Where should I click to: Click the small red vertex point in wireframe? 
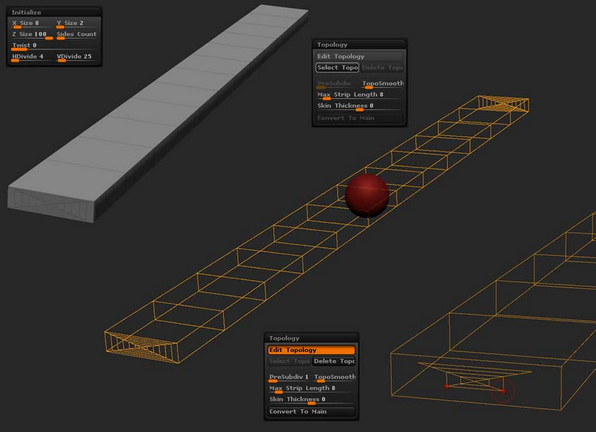coord(447,386)
